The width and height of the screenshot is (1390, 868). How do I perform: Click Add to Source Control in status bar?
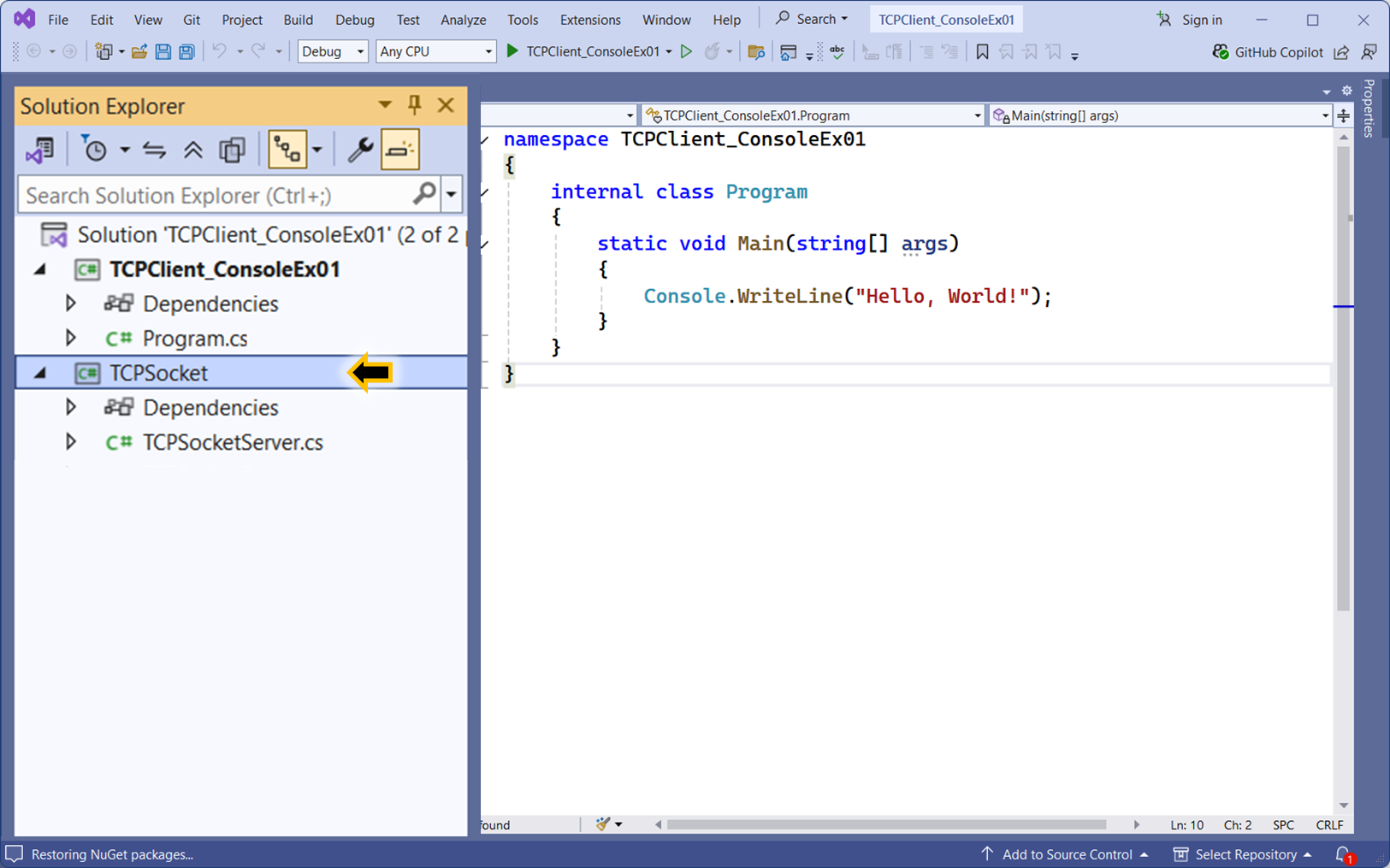click(x=1064, y=853)
